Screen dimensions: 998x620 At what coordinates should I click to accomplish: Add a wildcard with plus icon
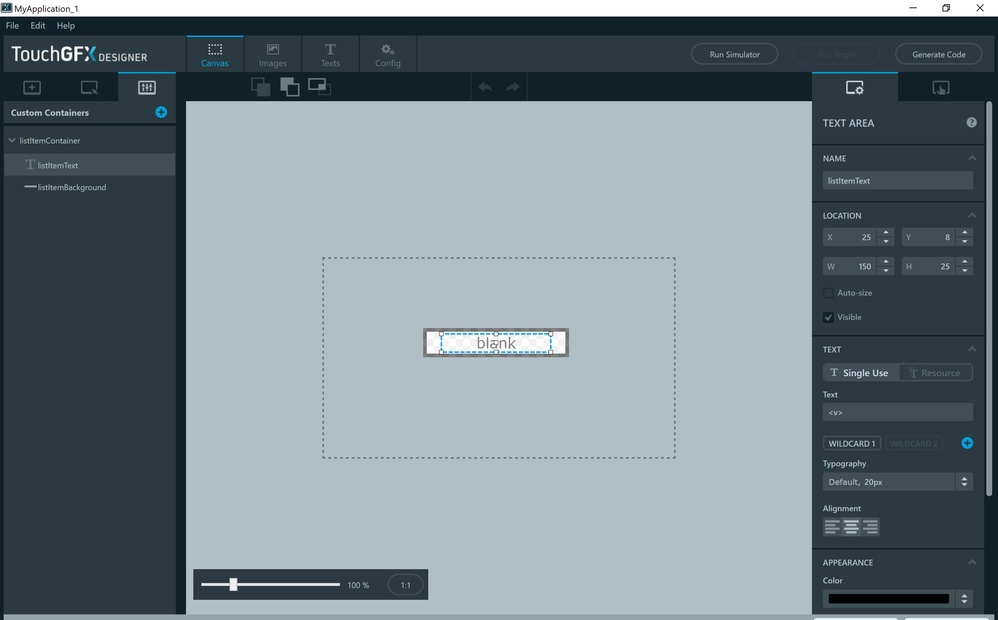967,443
